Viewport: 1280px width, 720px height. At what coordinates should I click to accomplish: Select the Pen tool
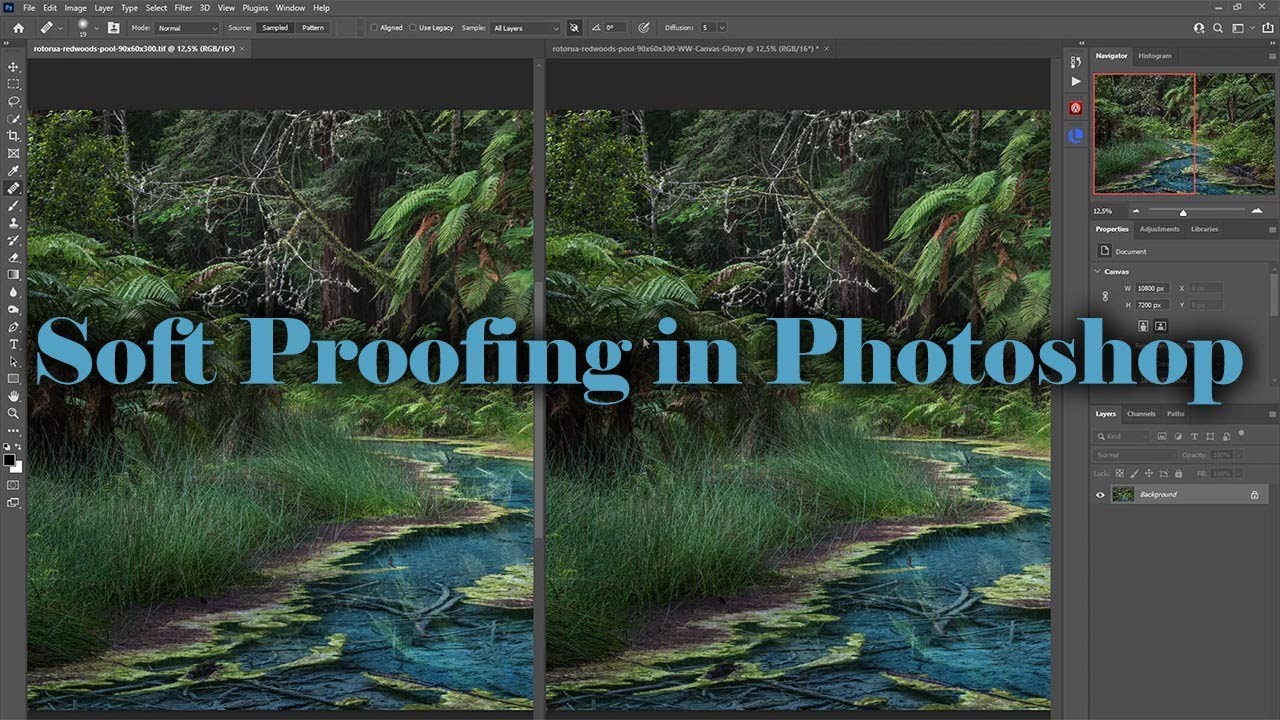tap(13, 327)
